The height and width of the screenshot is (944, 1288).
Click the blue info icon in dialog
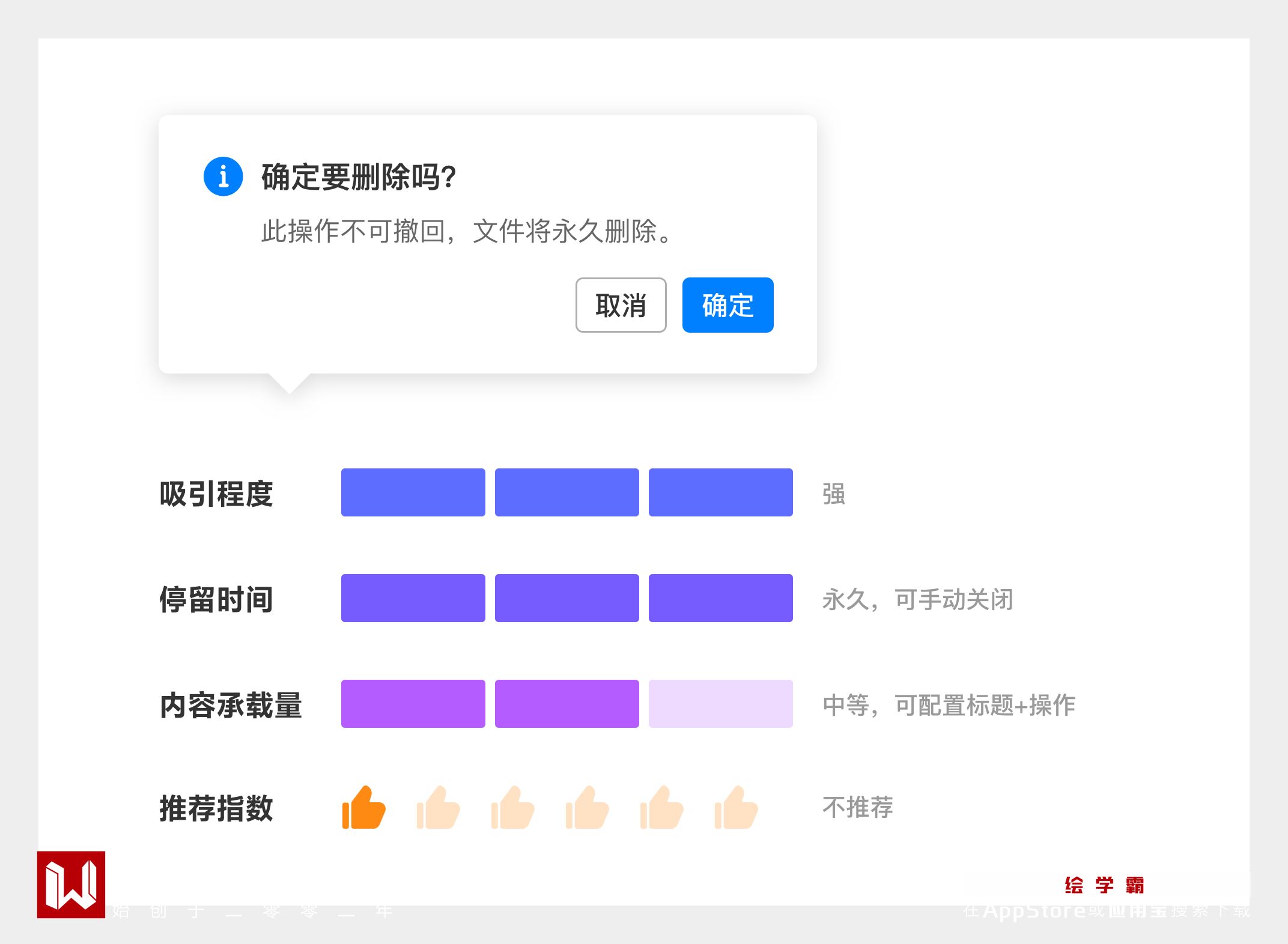(x=223, y=177)
